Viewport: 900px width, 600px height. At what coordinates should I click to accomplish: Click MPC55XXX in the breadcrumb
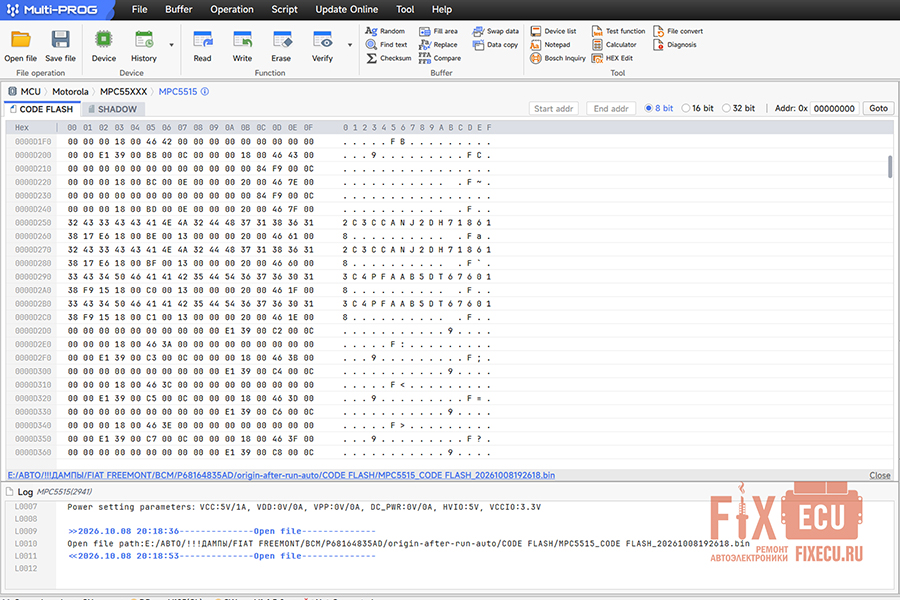(123, 91)
